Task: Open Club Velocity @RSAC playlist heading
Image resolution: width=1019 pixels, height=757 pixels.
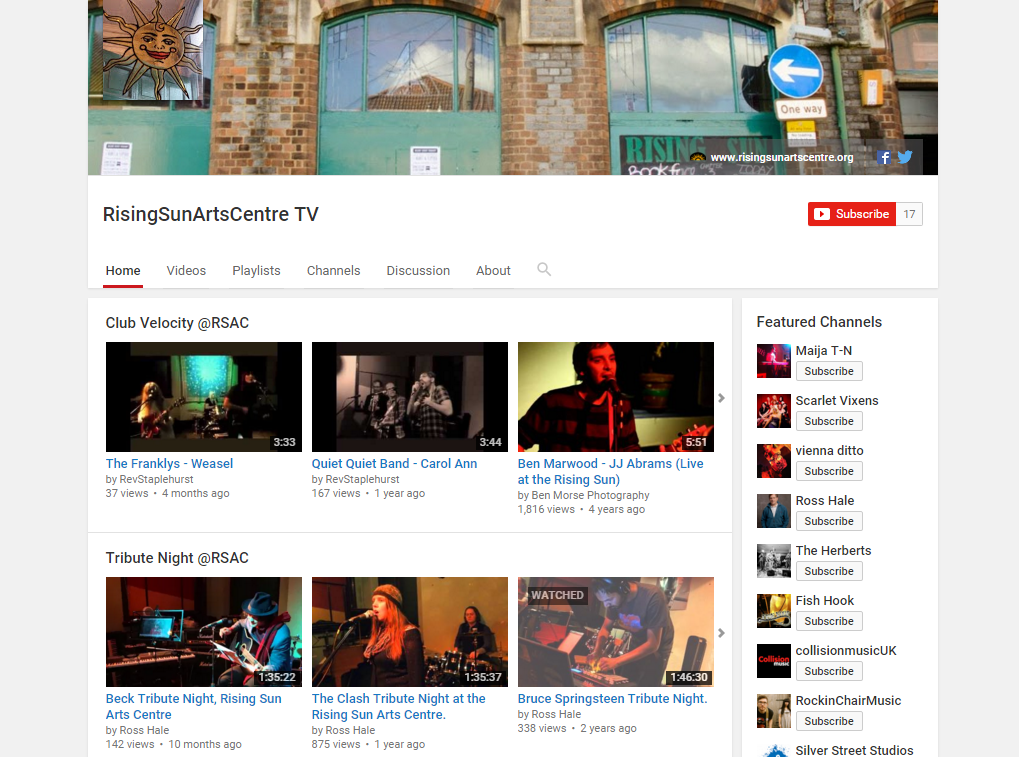Action: click(x=177, y=323)
